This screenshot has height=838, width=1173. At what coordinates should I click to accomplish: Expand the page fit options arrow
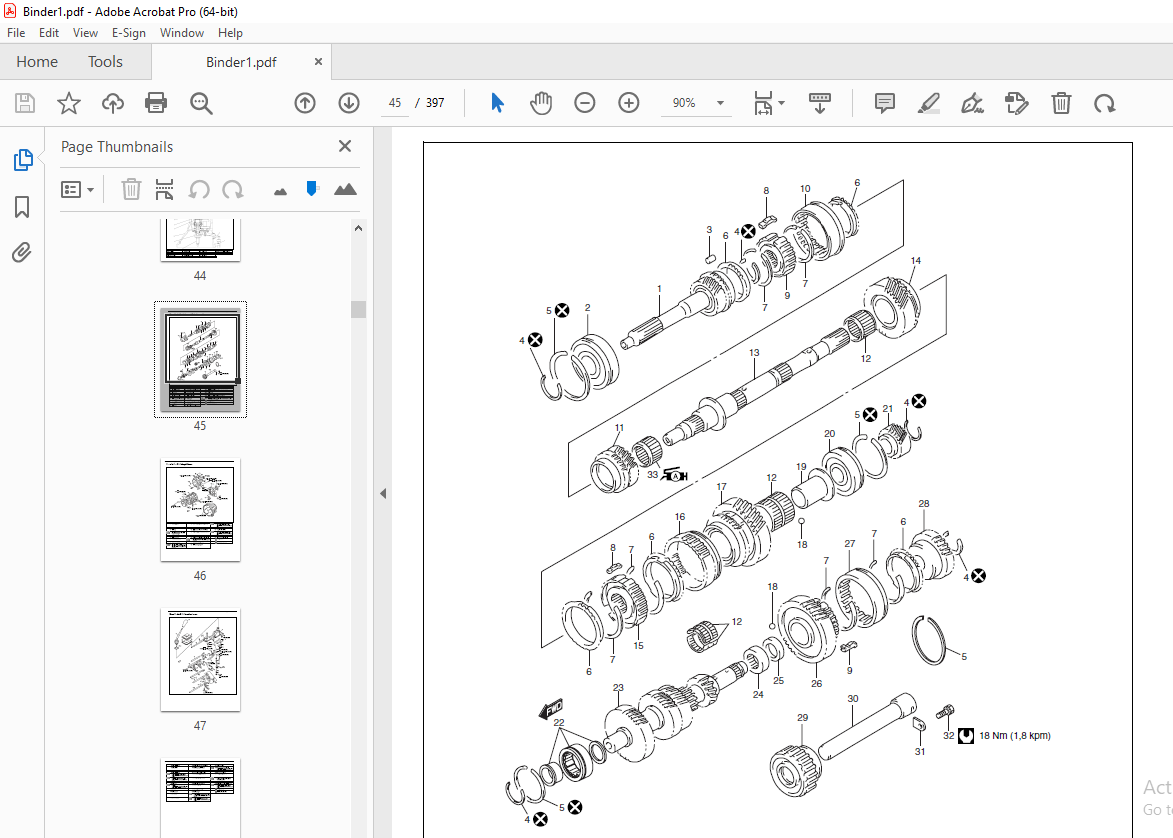pyautogui.click(x=782, y=103)
